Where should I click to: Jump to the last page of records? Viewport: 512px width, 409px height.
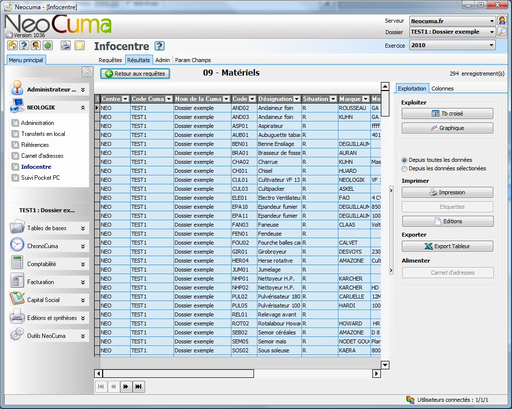[138, 387]
